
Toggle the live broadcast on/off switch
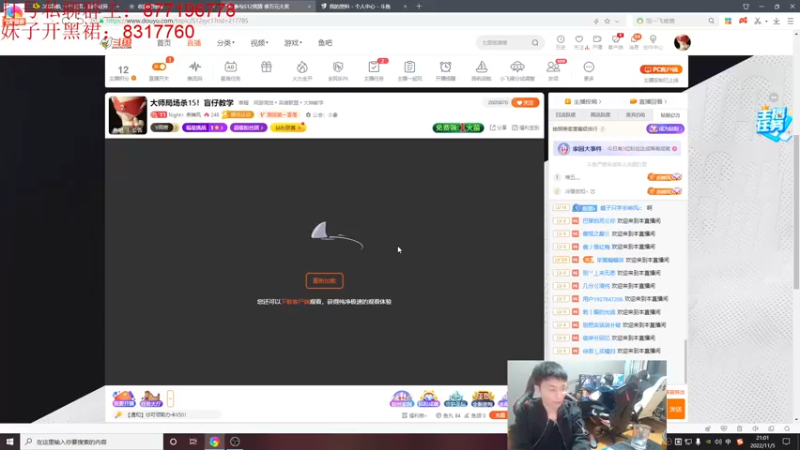159,67
